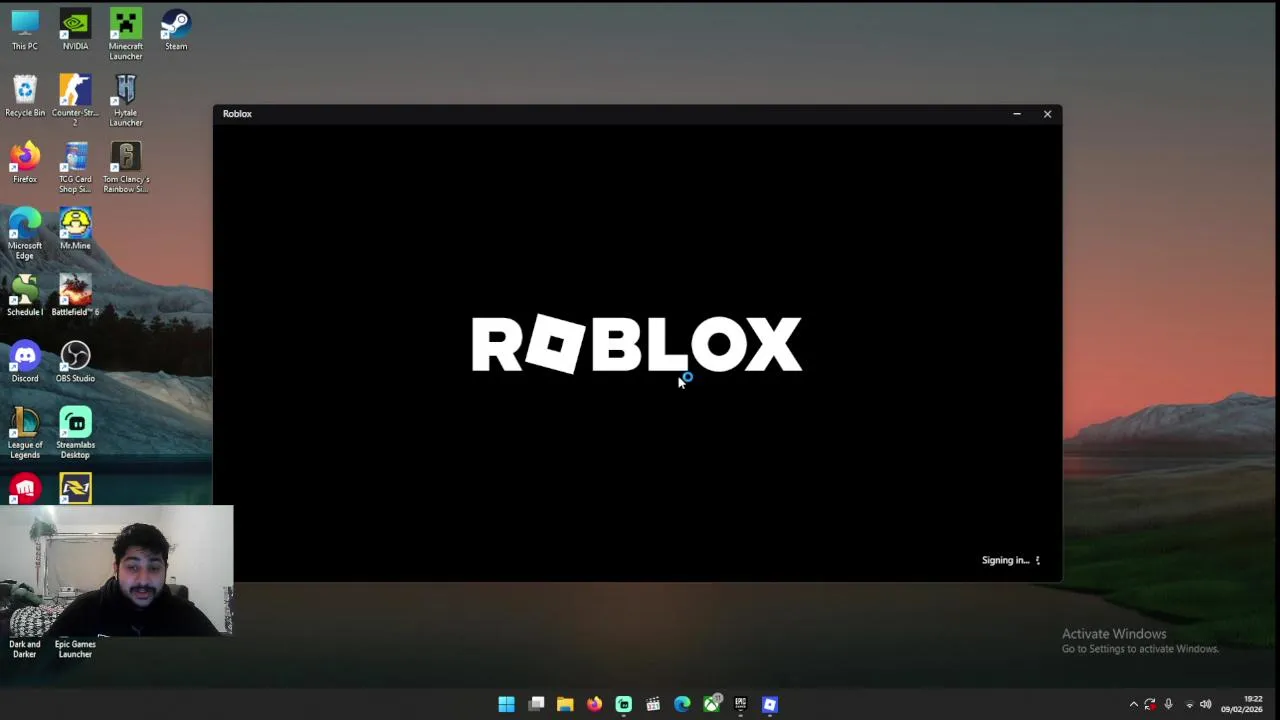Switch to Streamlabs in the taskbar
This screenshot has width=1280, height=720.
pyautogui.click(x=623, y=704)
